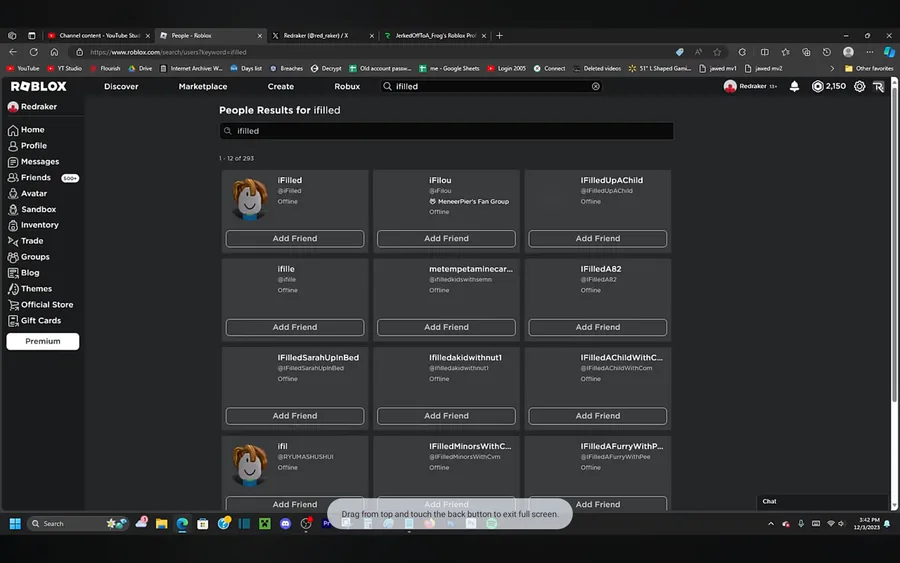Viewport: 900px width, 563px height.
Task: Open the Blog sidebar item
Action: (x=24, y=273)
